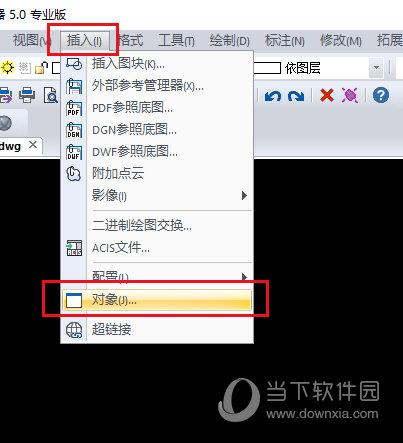Toggle the layer freeze icon
This screenshot has width=403, height=443.
[x=24, y=68]
